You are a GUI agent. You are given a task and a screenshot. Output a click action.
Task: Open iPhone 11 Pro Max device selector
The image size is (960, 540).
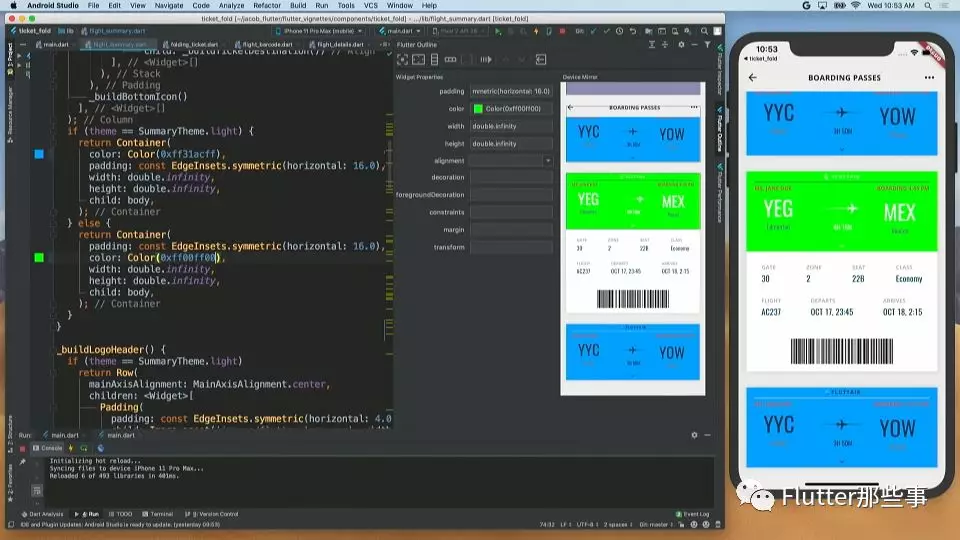319,31
